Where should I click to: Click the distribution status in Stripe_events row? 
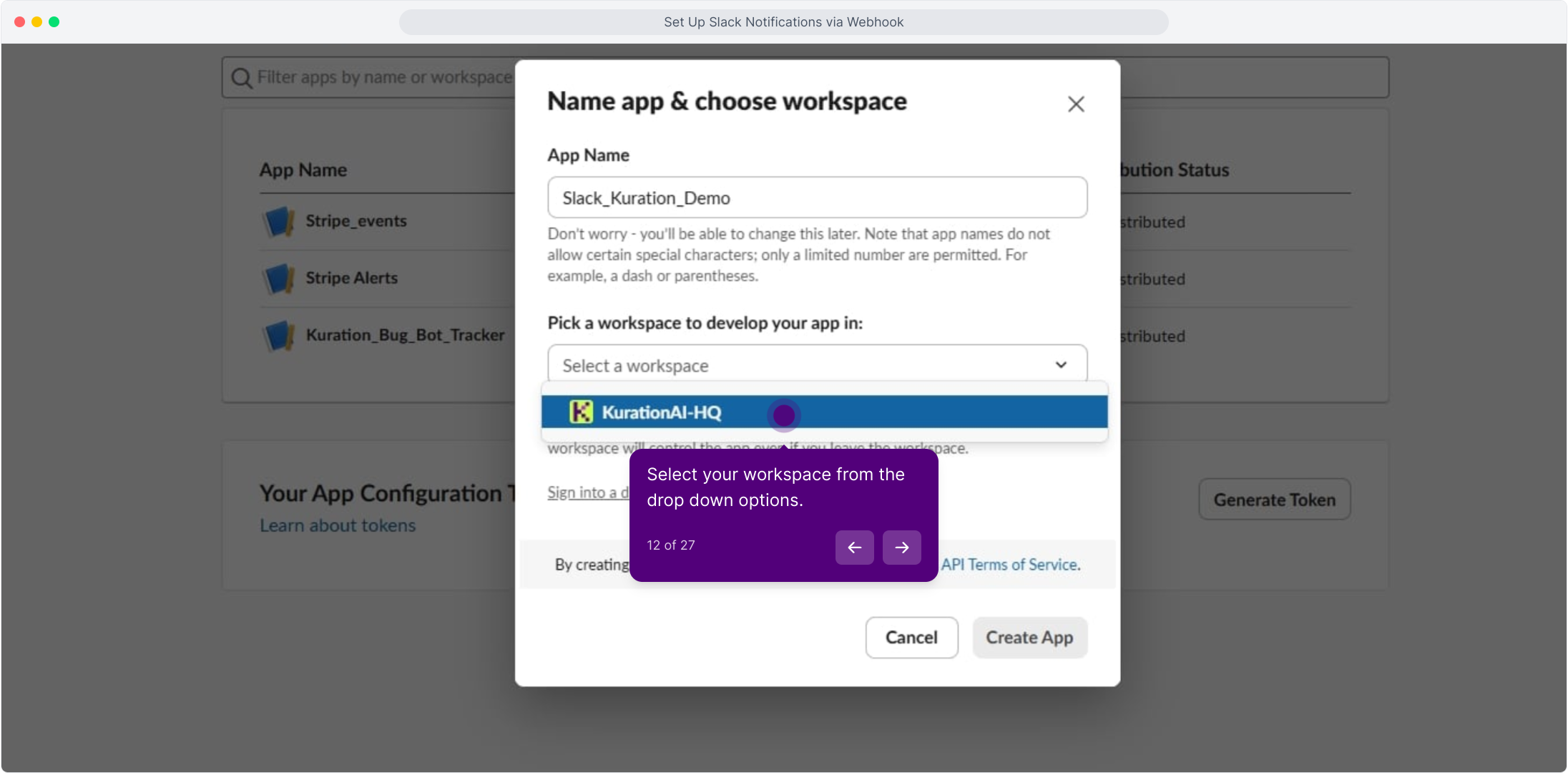[x=1153, y=222]
